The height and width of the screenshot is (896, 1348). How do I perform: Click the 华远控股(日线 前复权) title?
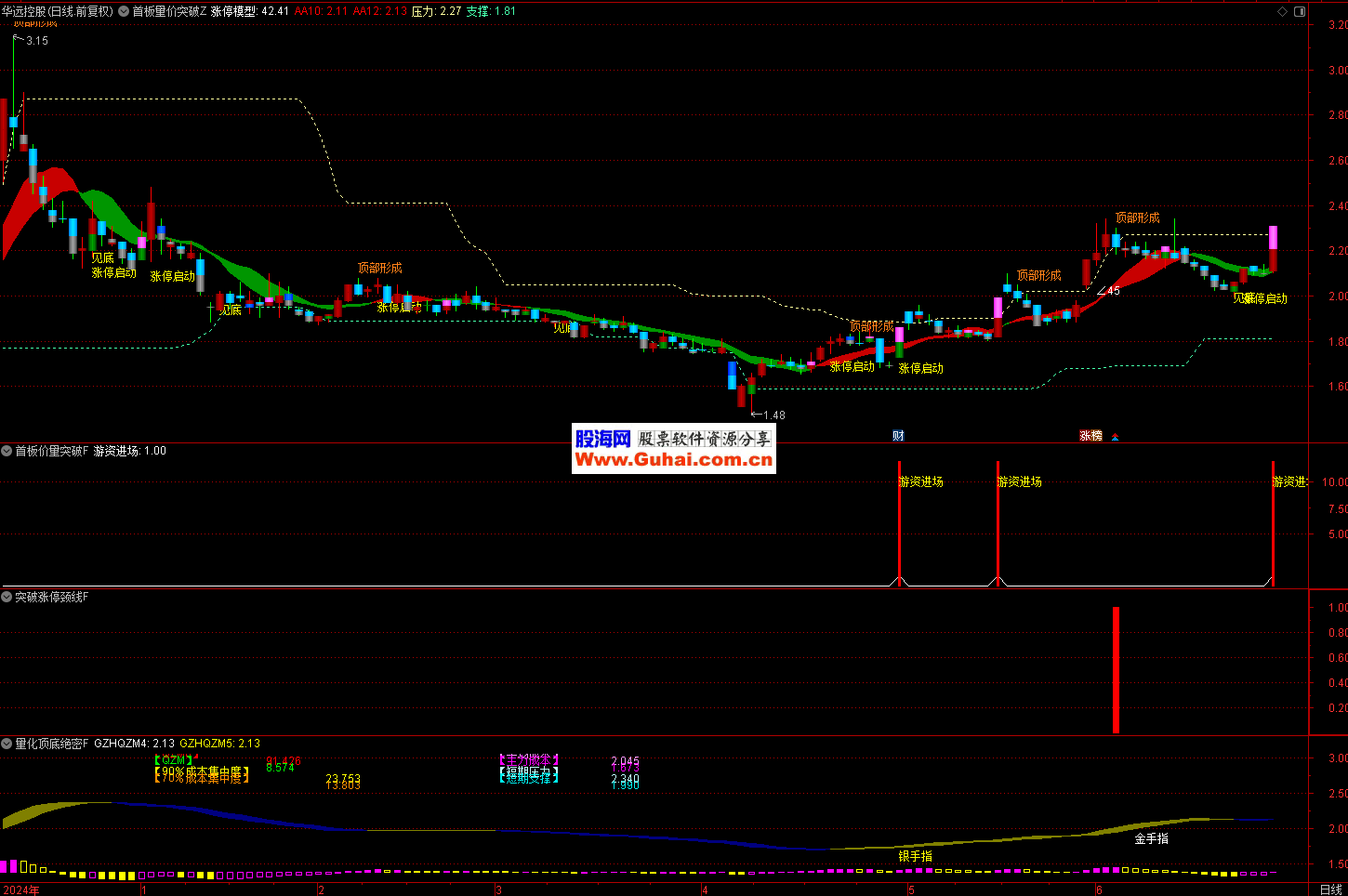tap(58, 11)
